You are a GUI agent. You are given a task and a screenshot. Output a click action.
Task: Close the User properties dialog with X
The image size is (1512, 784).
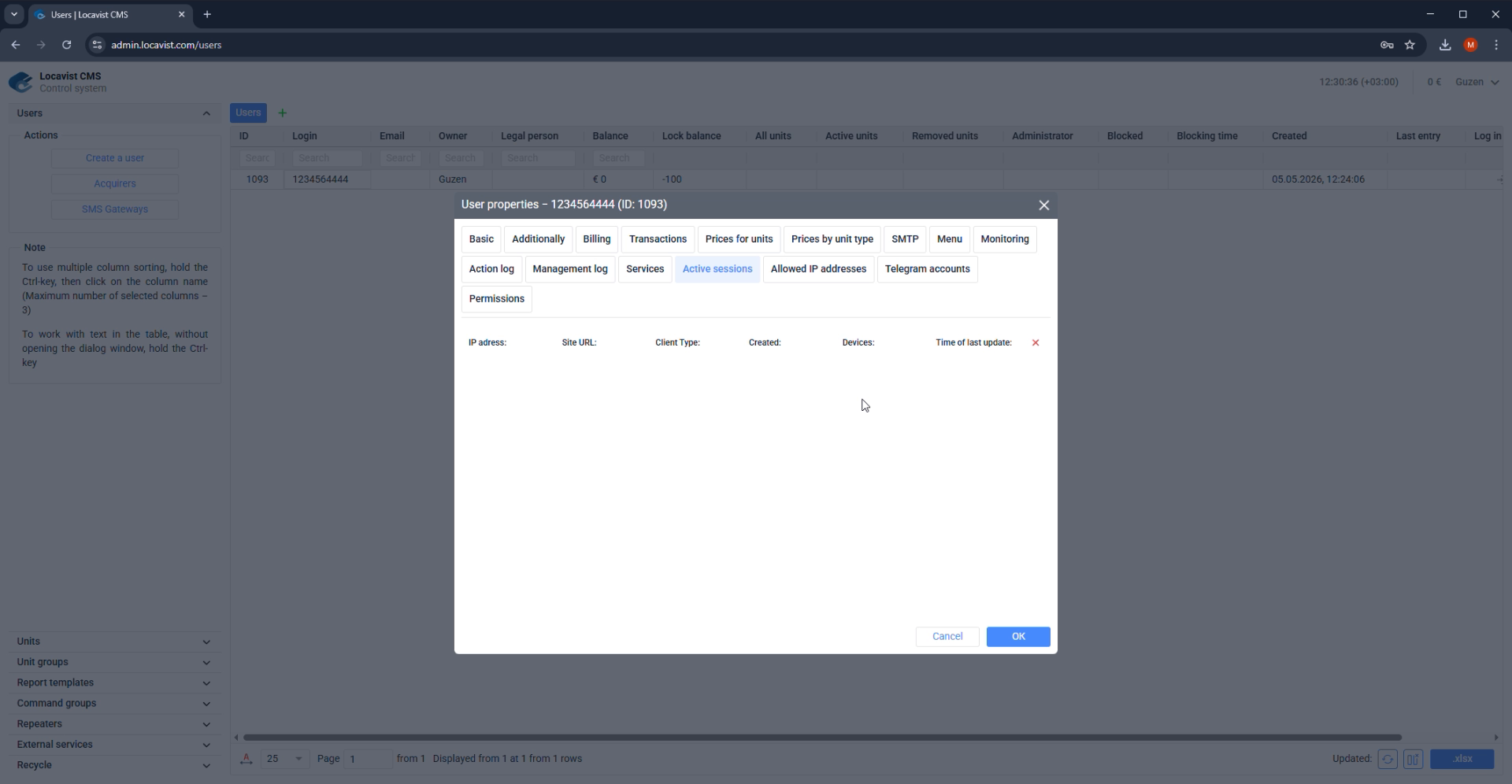1043,205
